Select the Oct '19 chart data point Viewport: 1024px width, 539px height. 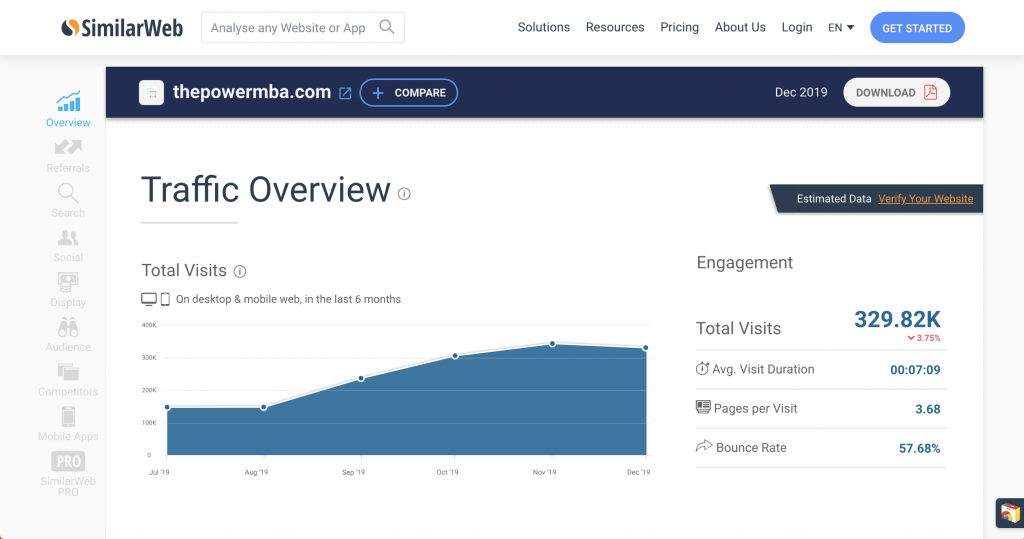point(455,356)
